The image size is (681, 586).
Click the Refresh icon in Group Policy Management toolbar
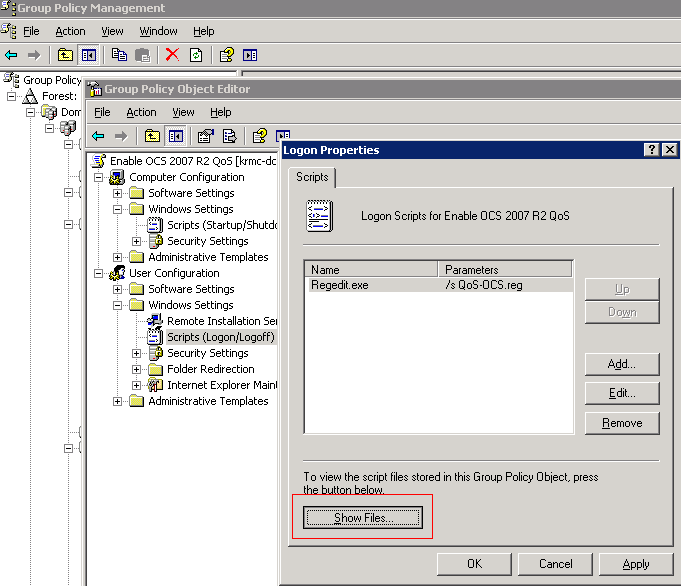pyautogui.click(x=196, y=55)
